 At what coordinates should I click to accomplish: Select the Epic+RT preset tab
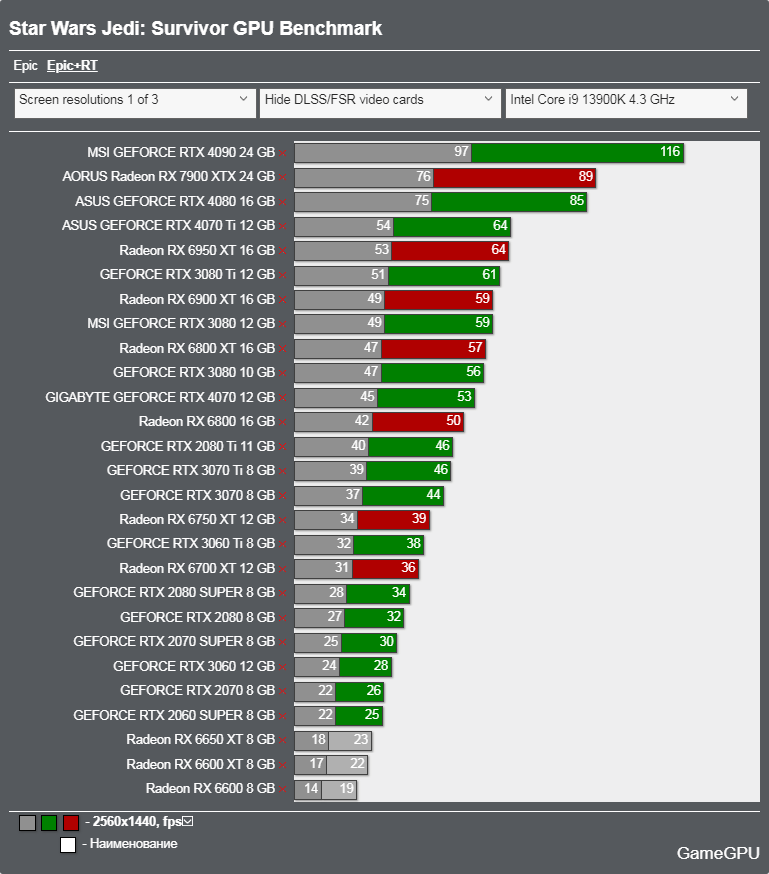click(72, 66)
